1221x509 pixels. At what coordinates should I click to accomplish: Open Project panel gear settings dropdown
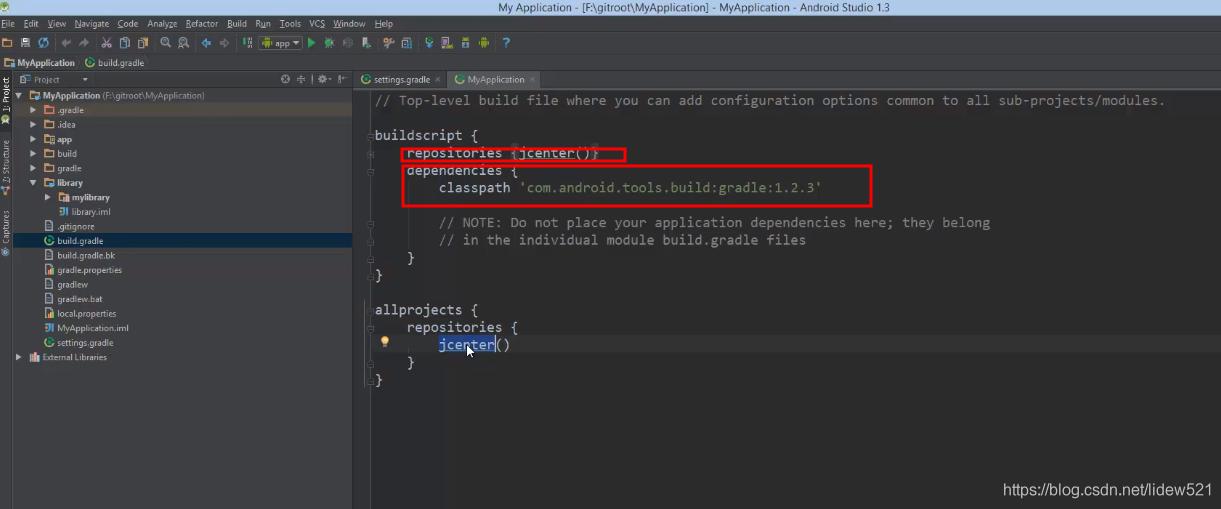coord(324,79)
